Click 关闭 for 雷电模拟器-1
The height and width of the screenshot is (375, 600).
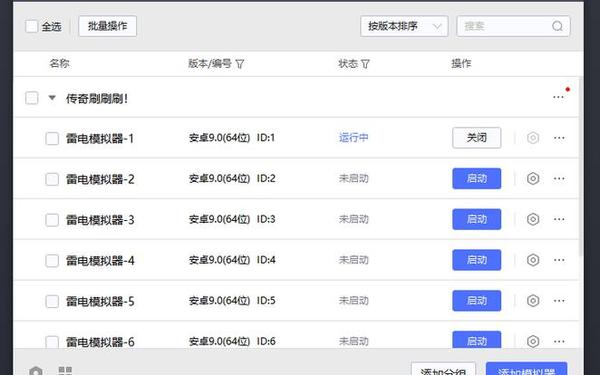476,138
